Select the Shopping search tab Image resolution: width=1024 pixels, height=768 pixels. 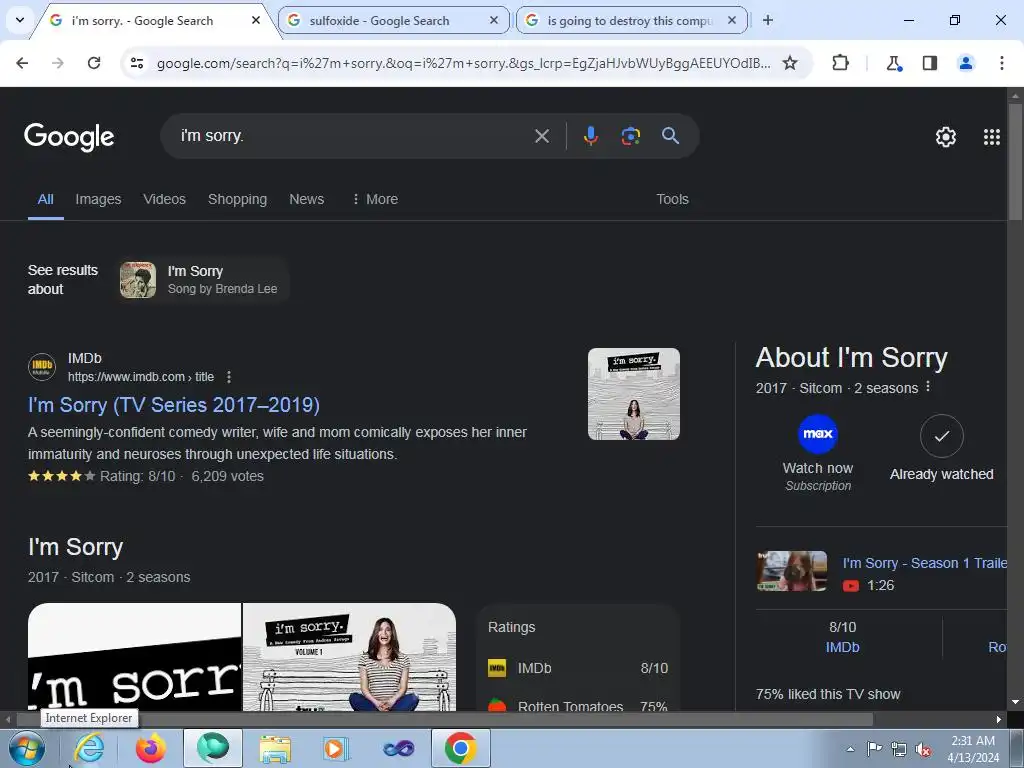coord(237,199)
